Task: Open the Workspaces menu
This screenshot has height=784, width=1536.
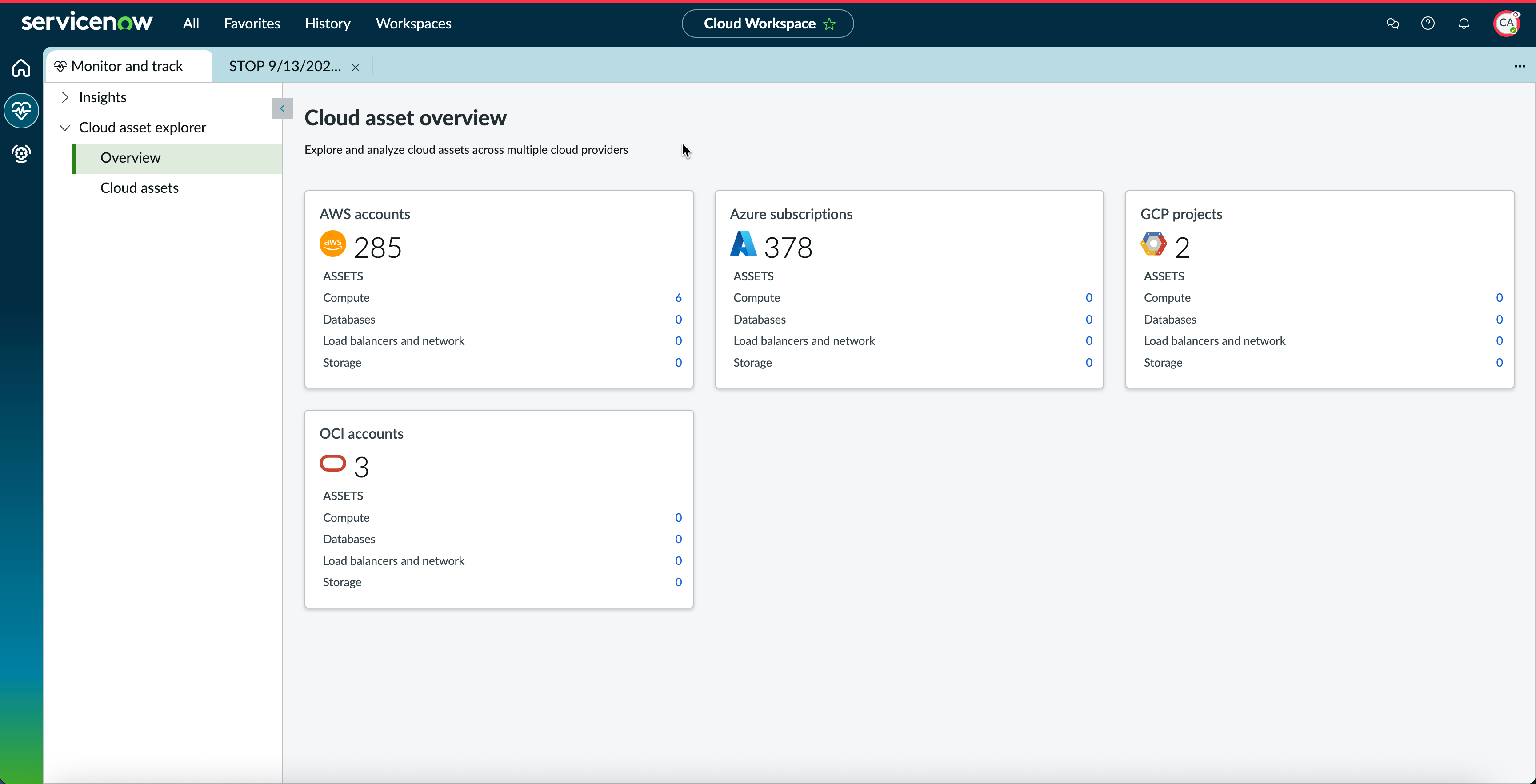Action: click(x=414, y=23)
